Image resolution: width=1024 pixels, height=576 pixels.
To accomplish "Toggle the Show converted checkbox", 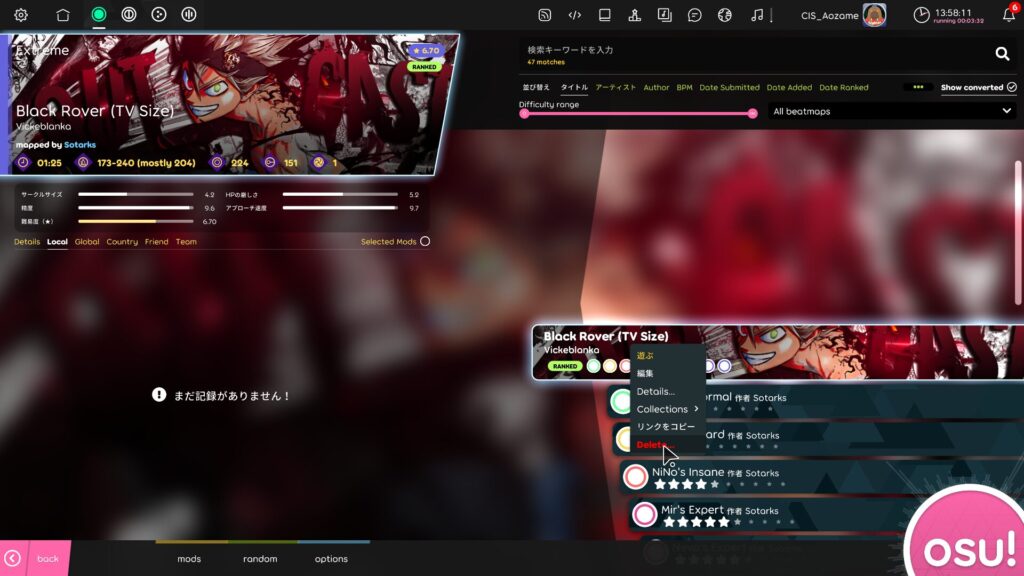I will point(1012,87).
